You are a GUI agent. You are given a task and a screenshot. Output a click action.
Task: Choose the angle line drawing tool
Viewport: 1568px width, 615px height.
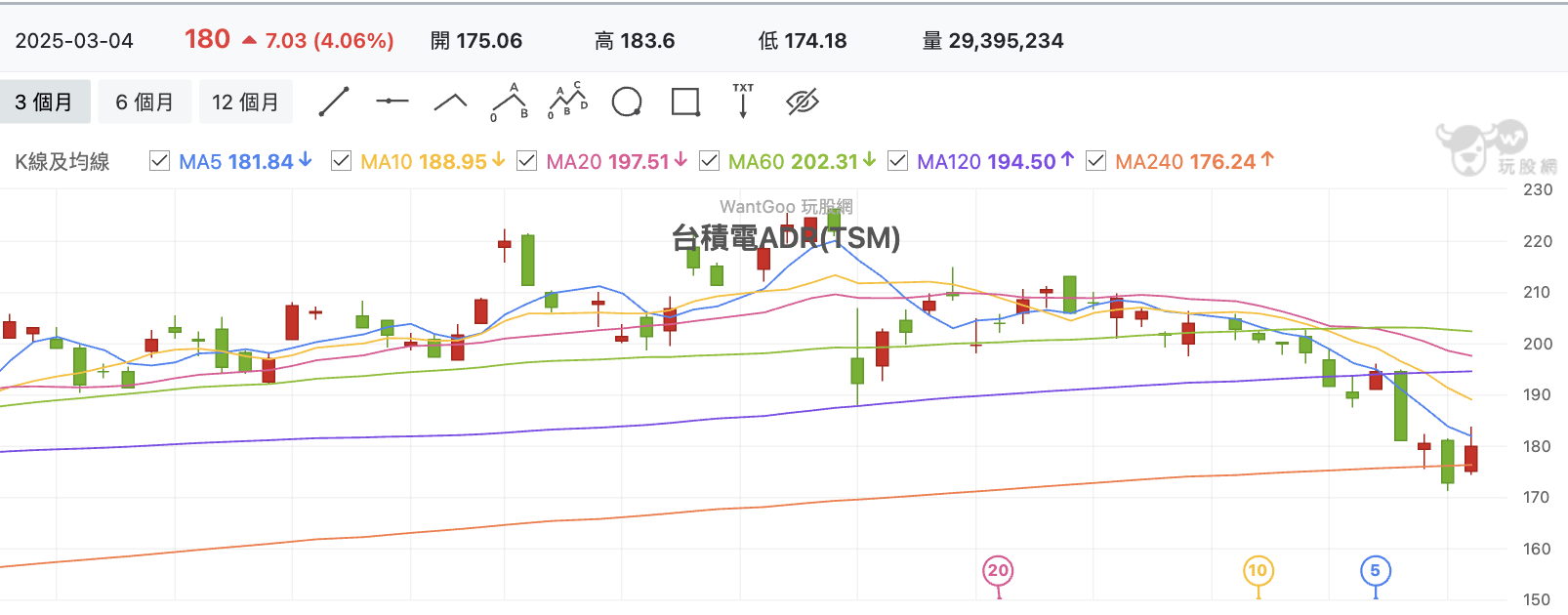[450, 102]
